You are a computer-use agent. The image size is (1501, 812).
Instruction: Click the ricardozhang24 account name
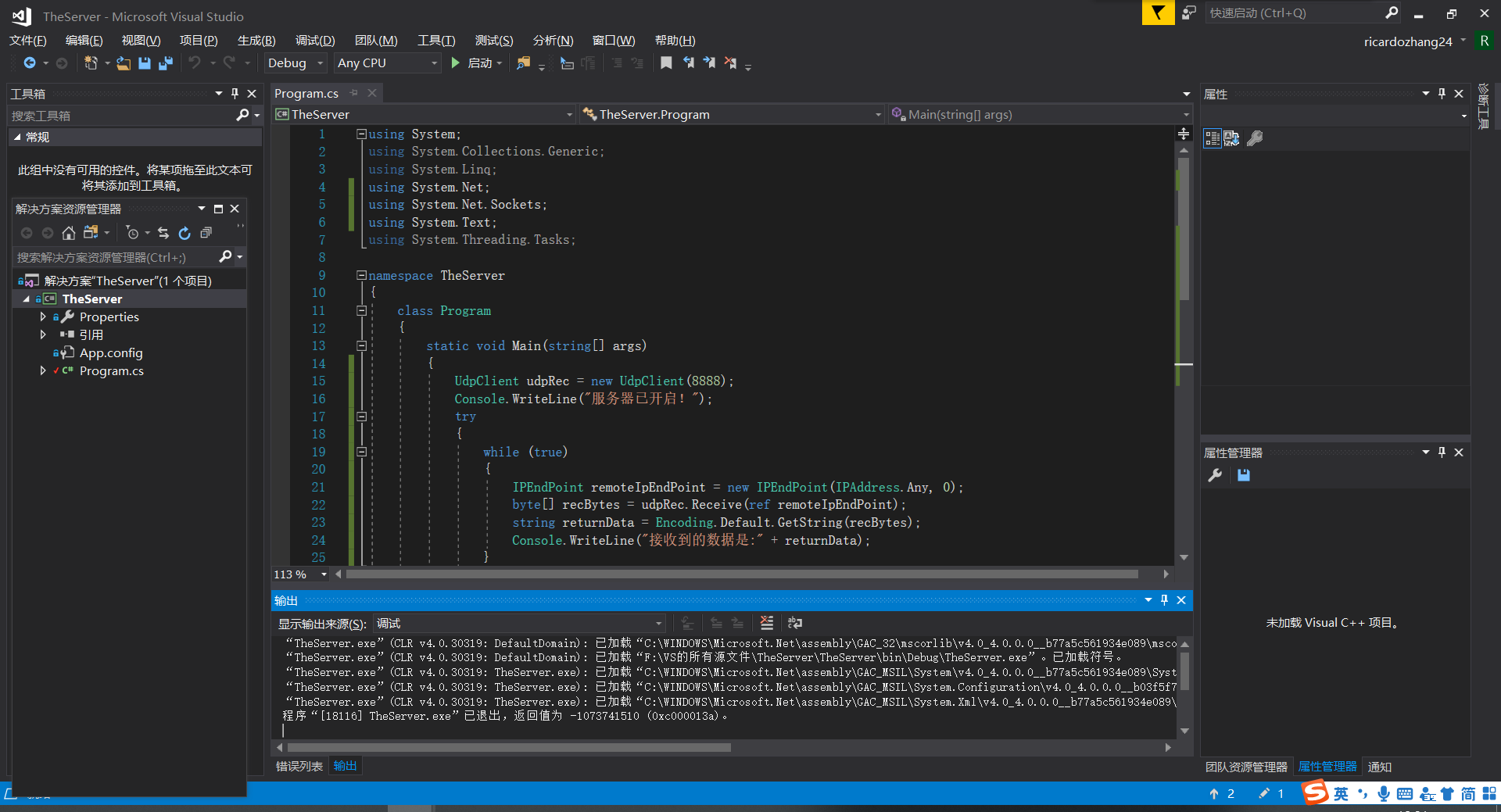(x=1408, y=41)
